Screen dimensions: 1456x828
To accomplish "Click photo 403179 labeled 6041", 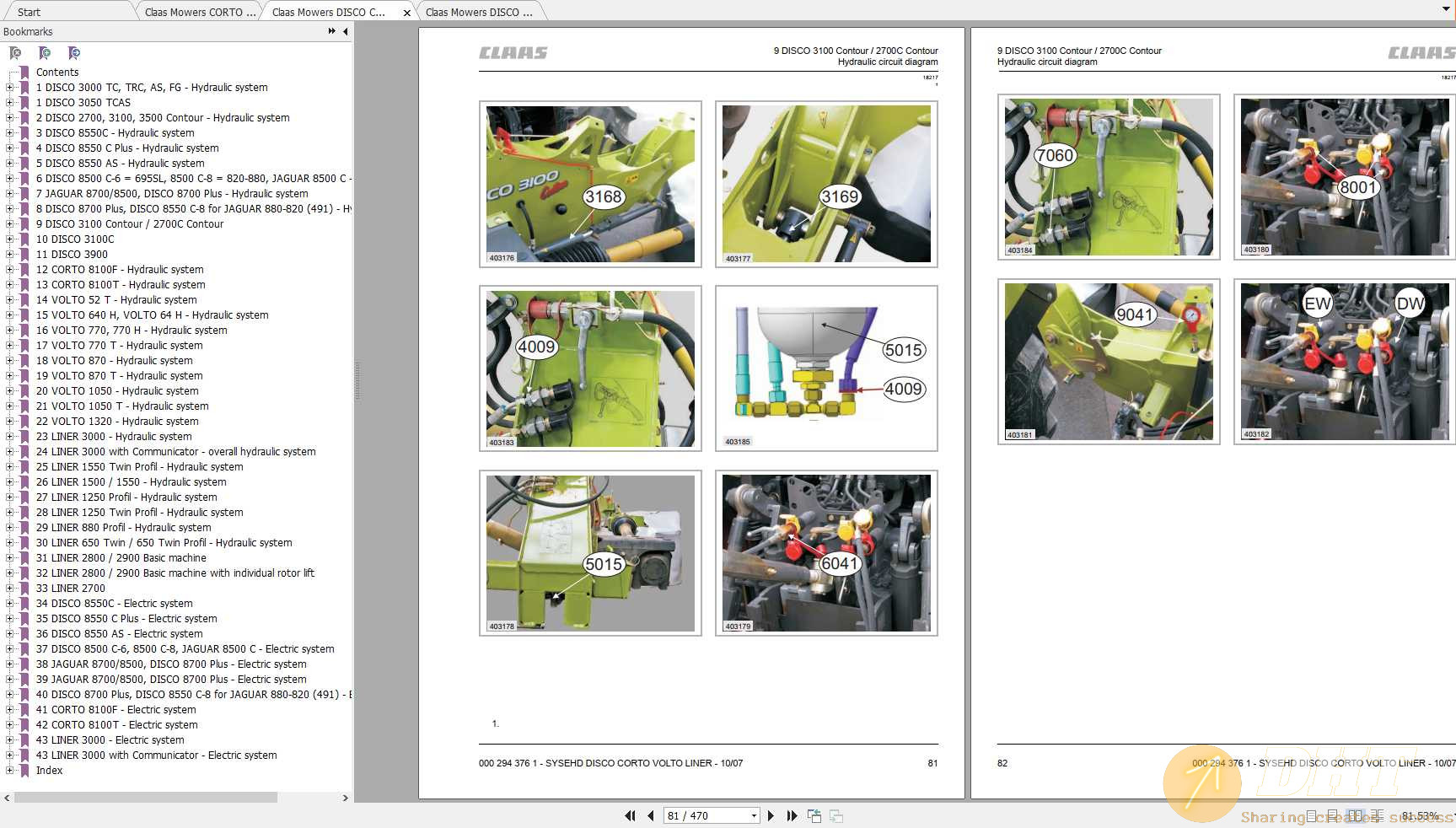I will point(826,553).
